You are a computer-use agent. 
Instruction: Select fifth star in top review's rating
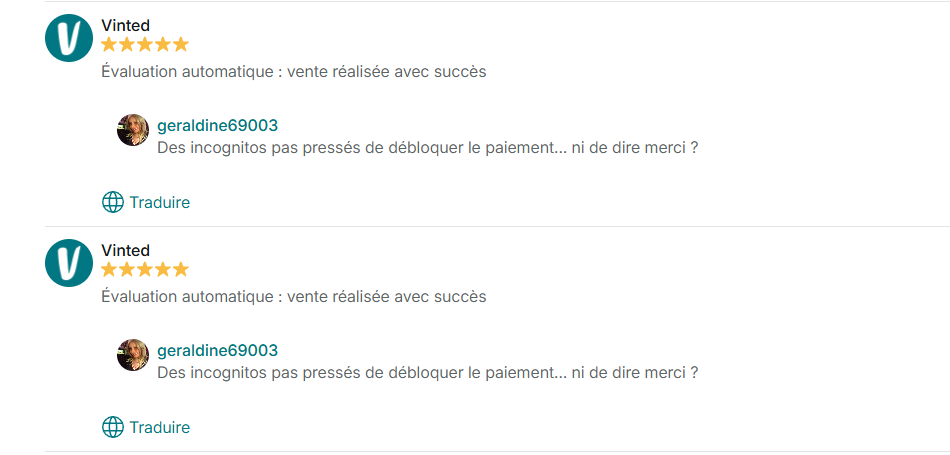[x=181, y=44]
